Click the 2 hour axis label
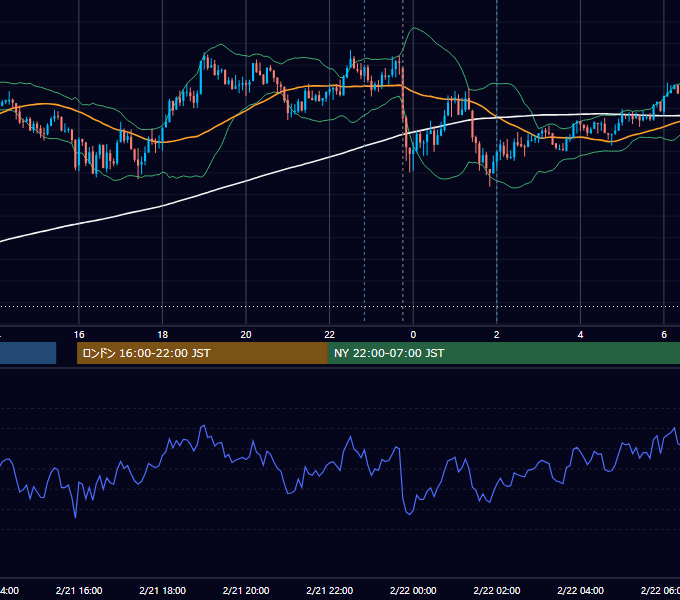This screenshot has width=680, height=600. click(497, 335)
